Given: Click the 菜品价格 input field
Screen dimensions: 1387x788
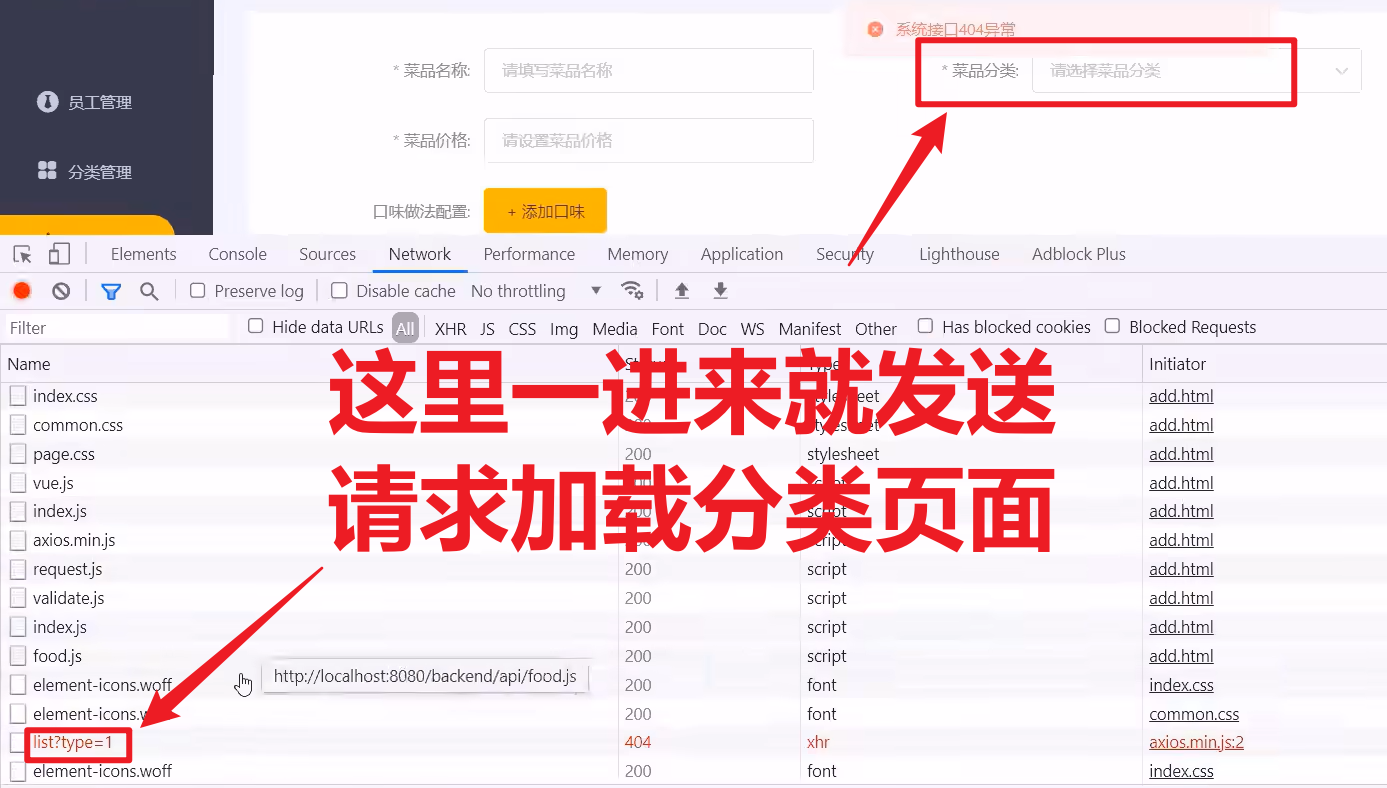Looking at the screenshot, I should [649, 141].
